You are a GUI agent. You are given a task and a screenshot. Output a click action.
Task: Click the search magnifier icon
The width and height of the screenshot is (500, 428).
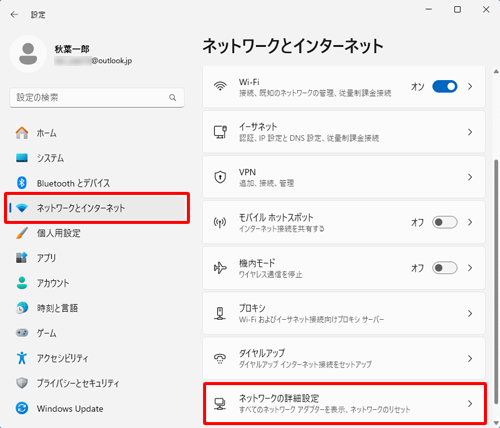[x=172, y=98]
